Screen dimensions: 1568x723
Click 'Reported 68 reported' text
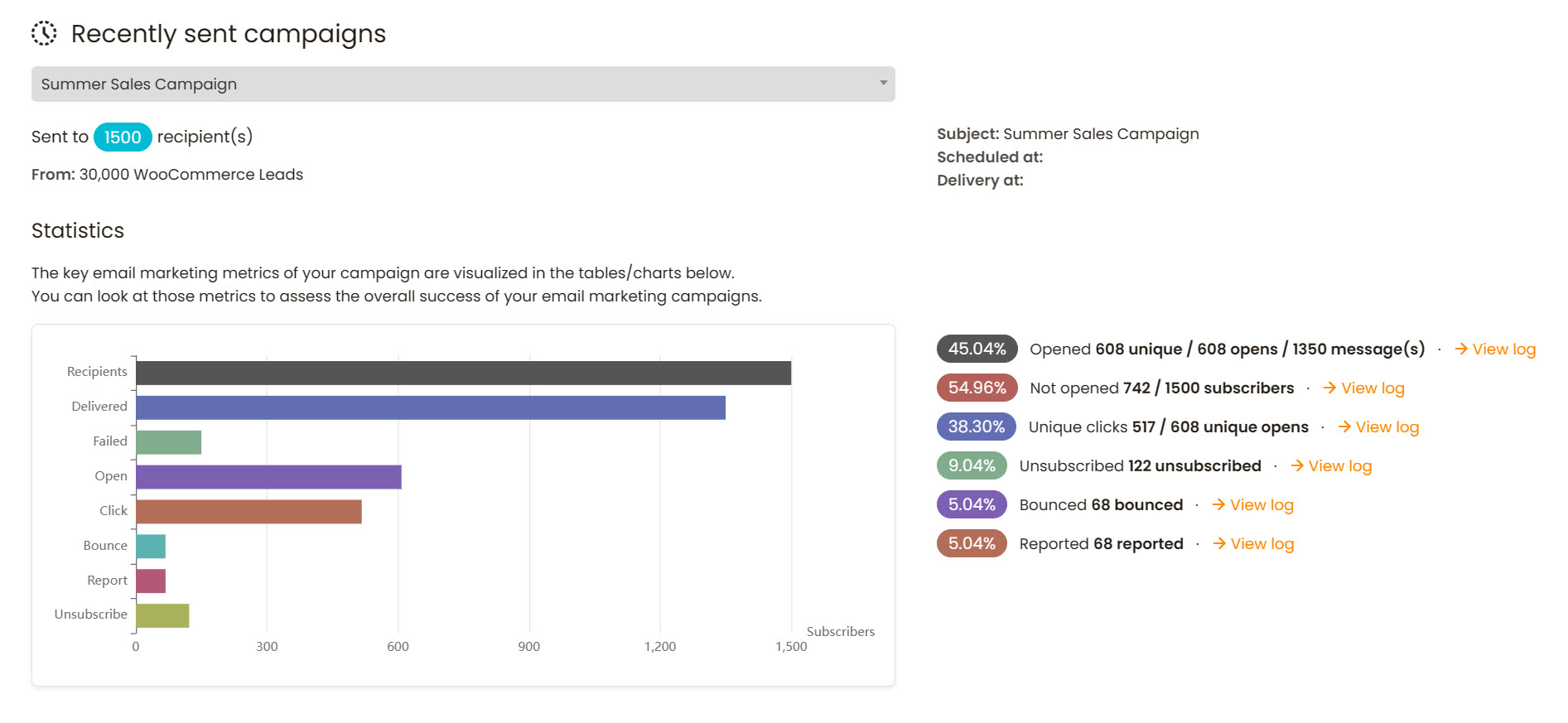[1101, 544]
